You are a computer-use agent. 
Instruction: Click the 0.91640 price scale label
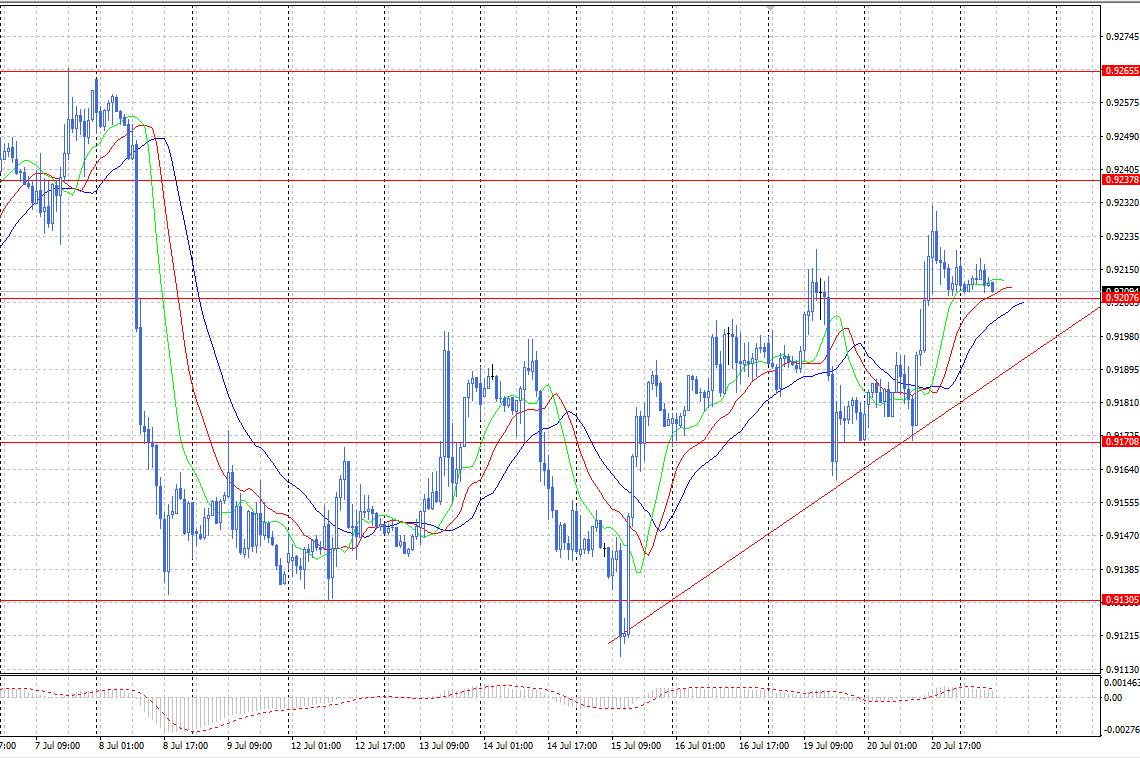1122,469
